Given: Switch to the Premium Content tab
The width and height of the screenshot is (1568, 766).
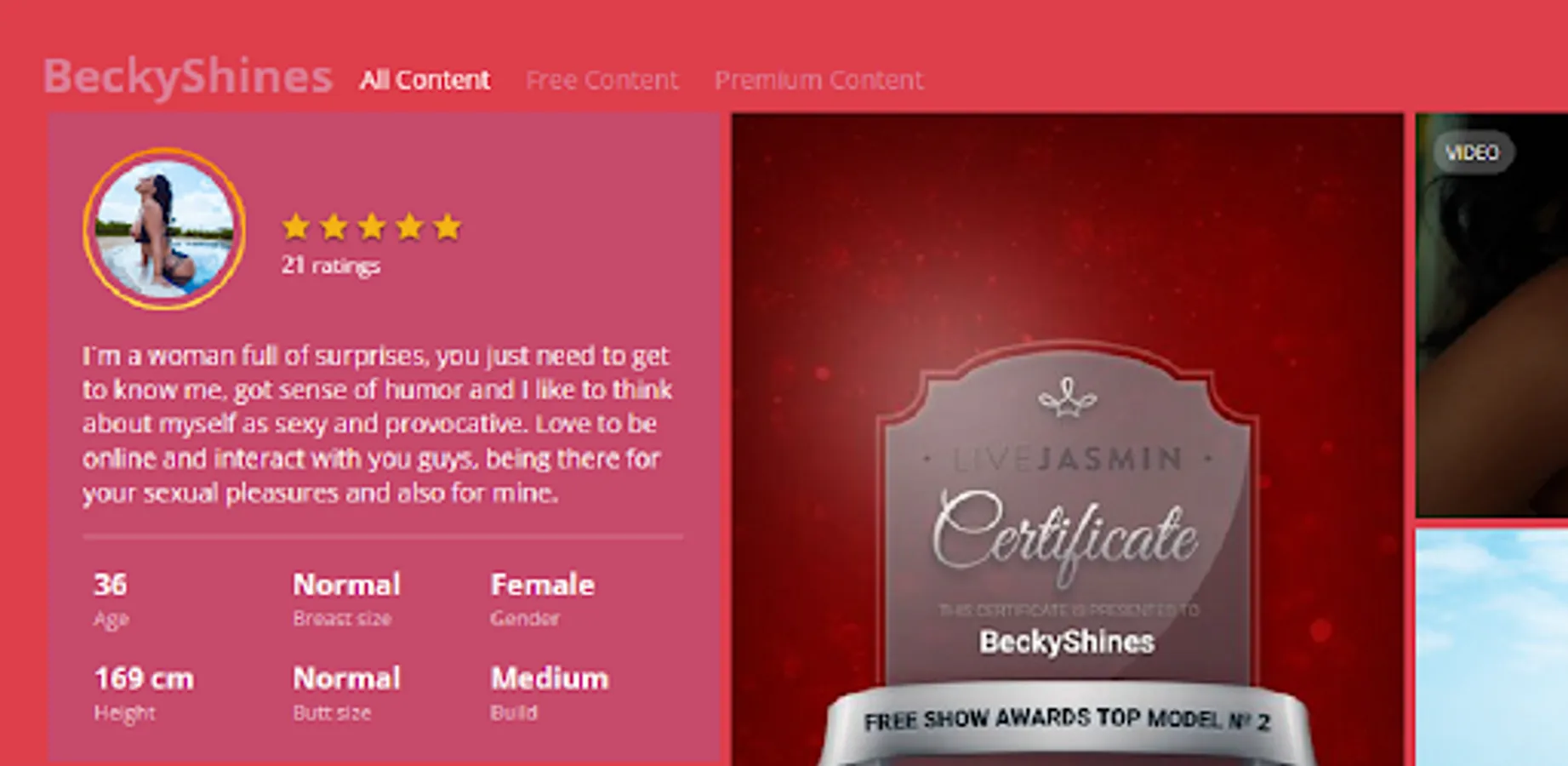Looking at the screenshot, I should pos(818,80).
